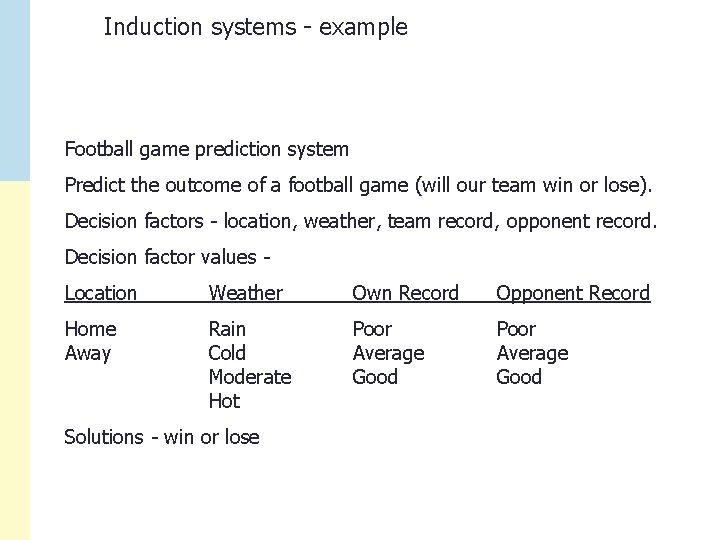Click the "Predict the outcome" sentence

(x=358, y=186)
